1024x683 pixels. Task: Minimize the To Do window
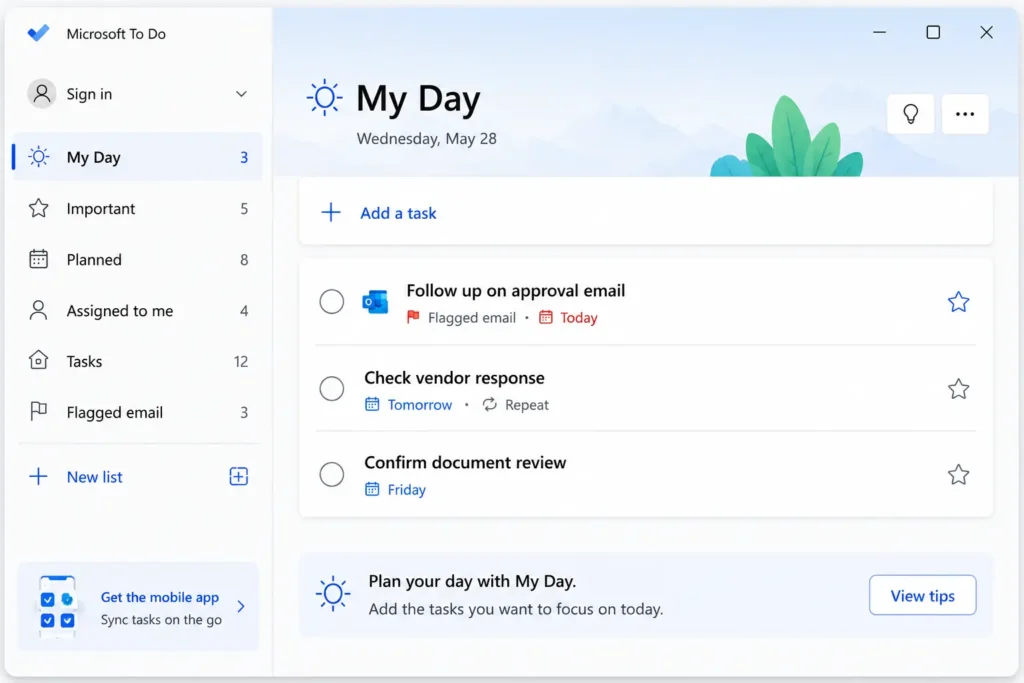(880, 32)
